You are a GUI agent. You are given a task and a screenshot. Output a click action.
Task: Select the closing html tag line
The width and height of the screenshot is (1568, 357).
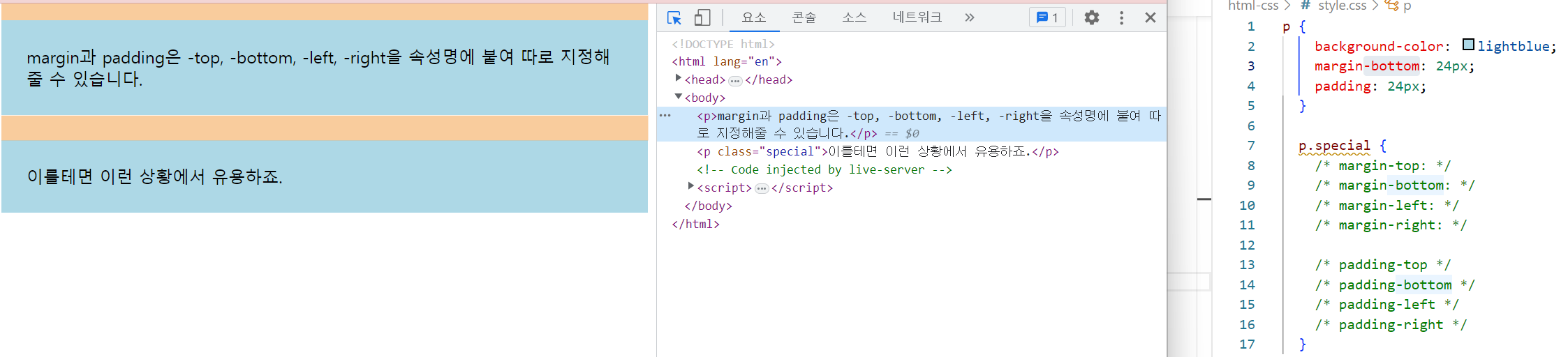695,224
